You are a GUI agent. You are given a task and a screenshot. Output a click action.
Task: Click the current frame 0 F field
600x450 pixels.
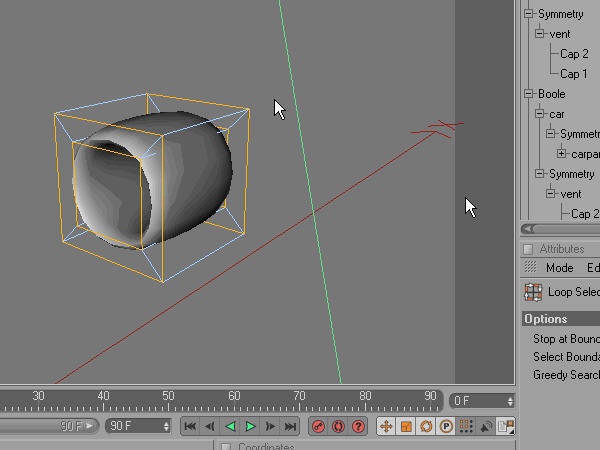(478, 400)
